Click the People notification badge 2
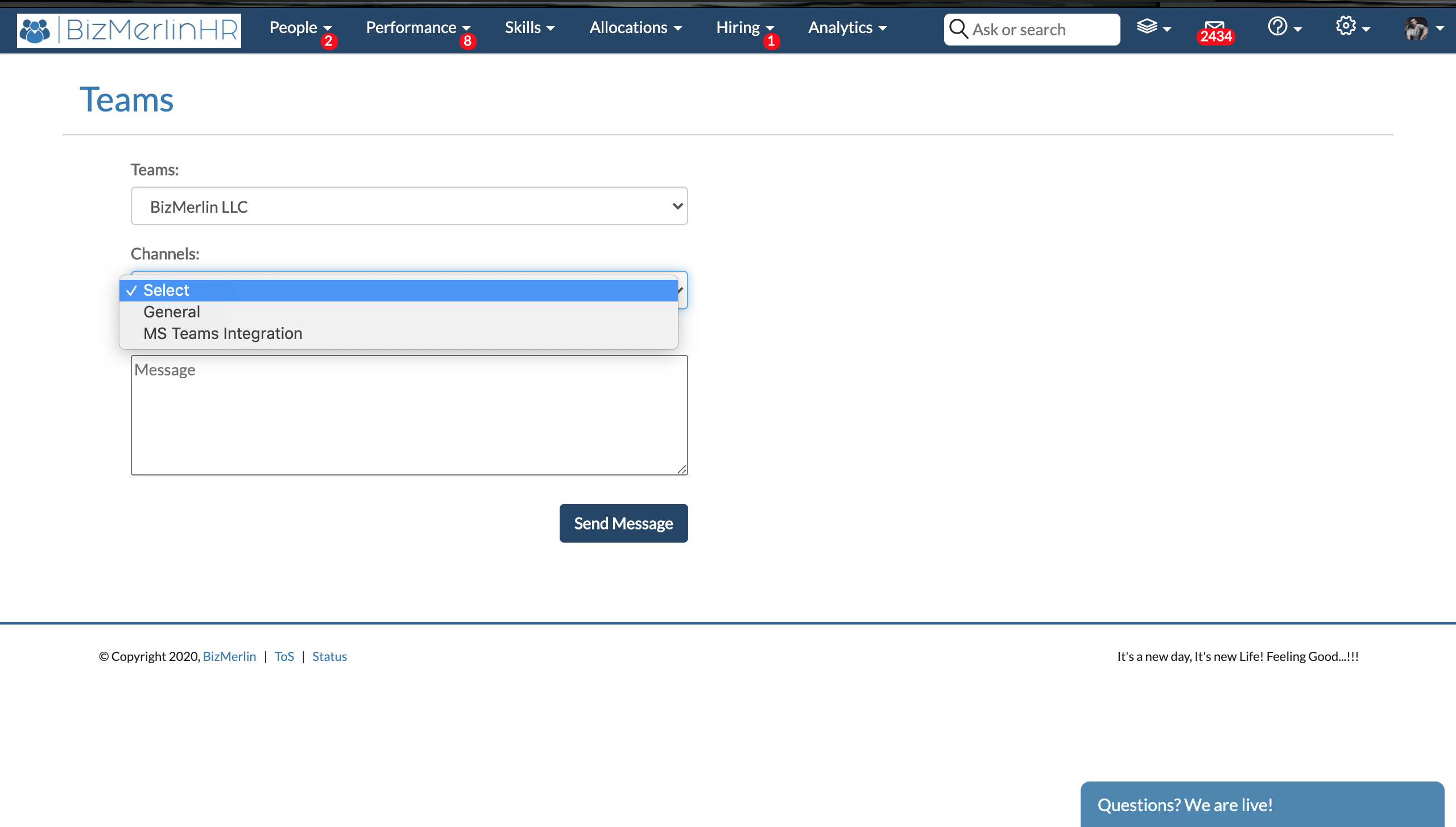1456x827 pixels. pos(329,41)
